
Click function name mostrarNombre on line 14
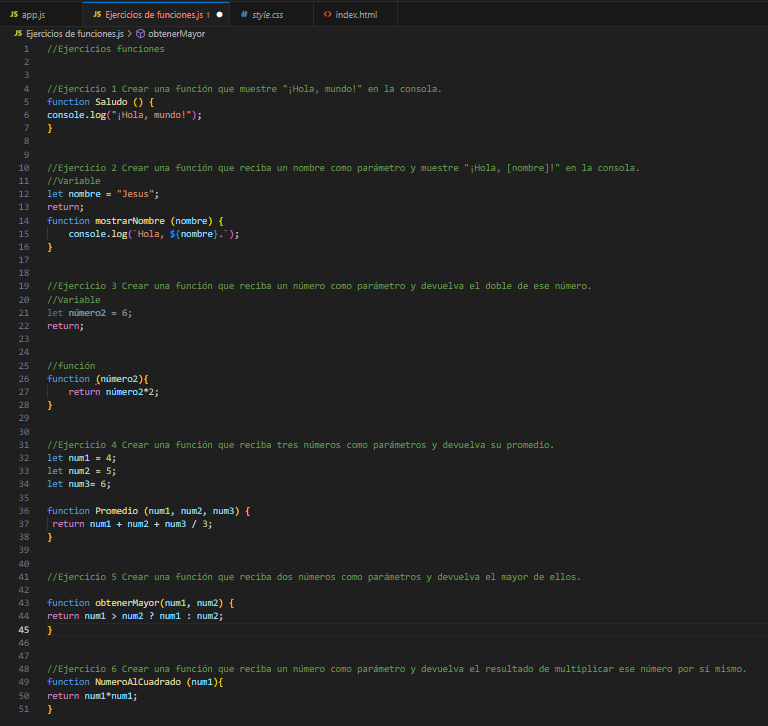130,221
